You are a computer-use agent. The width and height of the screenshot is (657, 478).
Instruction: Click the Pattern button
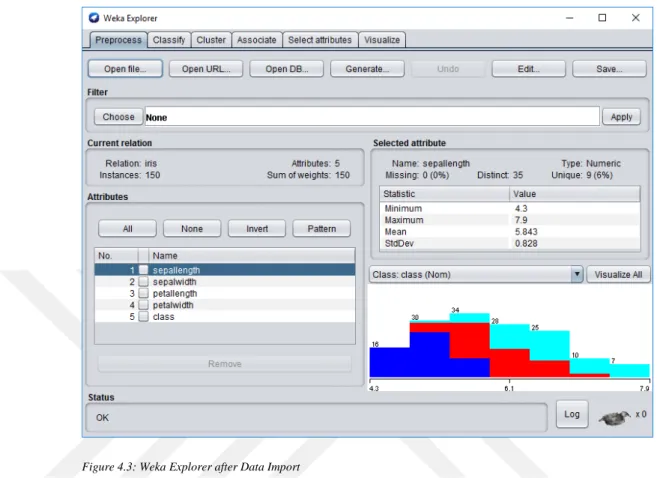321,229
